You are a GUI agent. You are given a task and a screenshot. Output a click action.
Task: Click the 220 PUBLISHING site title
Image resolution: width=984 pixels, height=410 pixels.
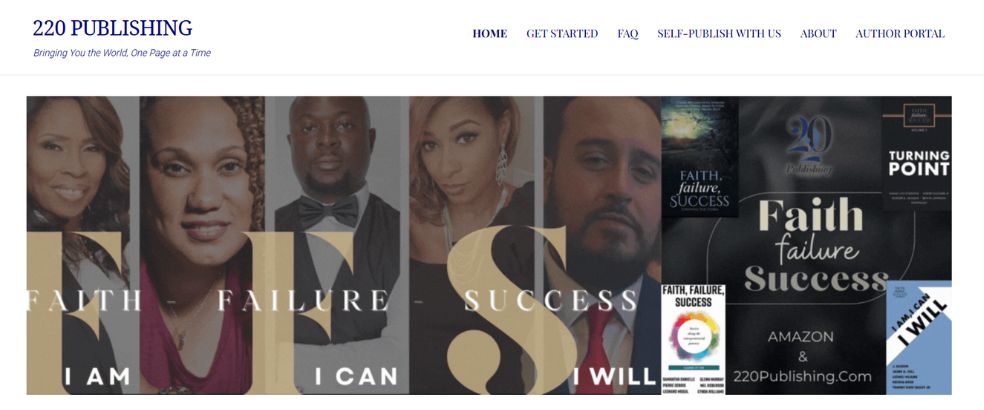[x=112, y=28]
